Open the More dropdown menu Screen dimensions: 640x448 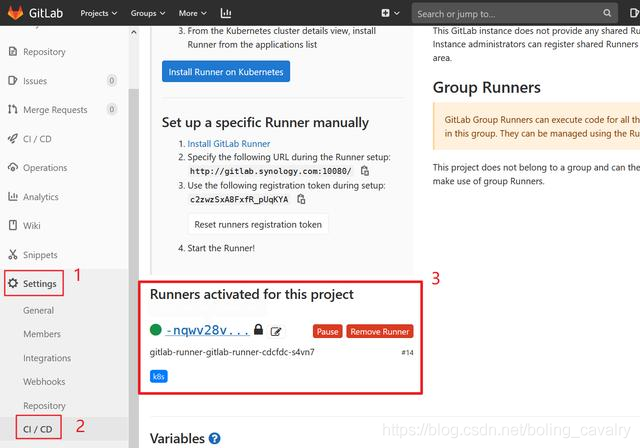(x=192, y=13)
